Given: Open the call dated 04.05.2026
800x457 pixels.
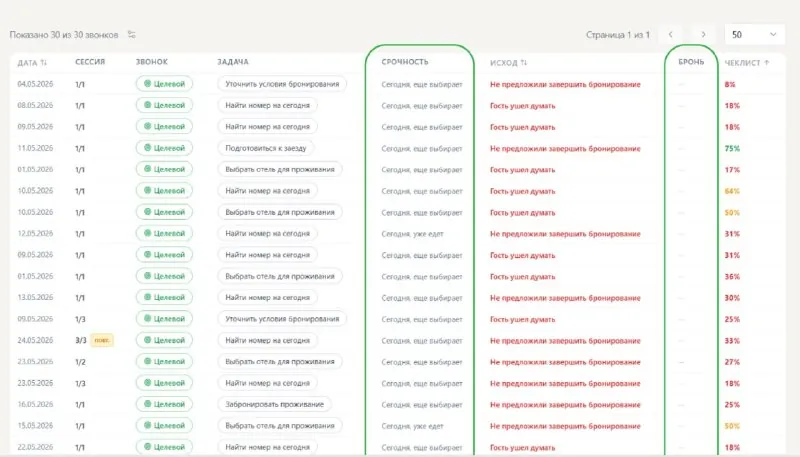Looking at the screenshot, I should click(35, 84).
